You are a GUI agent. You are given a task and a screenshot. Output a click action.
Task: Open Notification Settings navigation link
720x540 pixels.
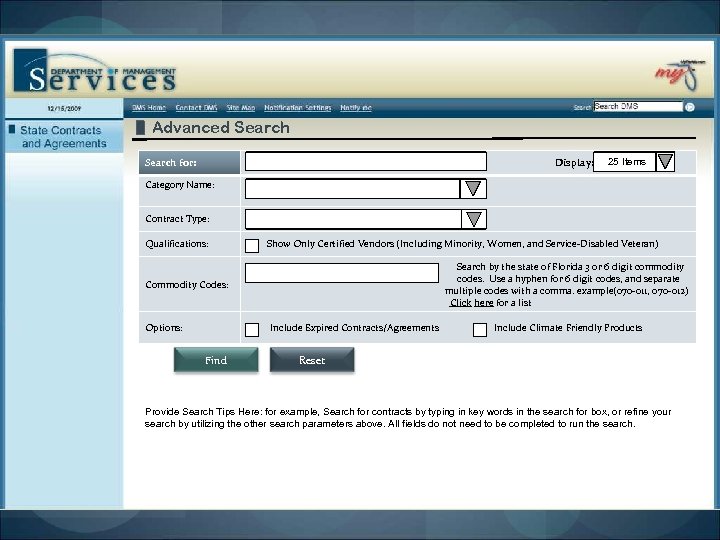(x=298, y=107)
